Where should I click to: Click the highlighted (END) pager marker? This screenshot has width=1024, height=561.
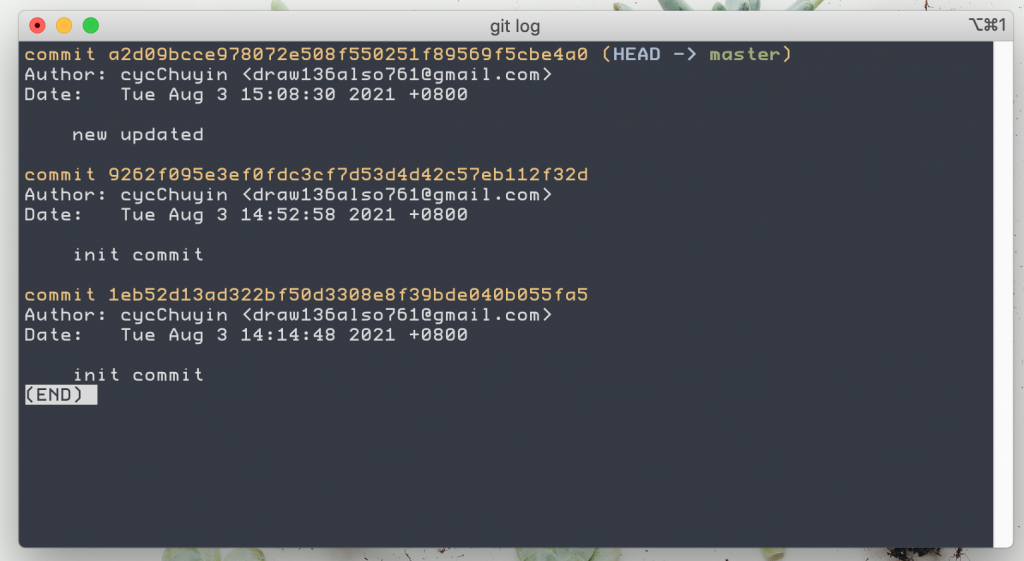61,395
